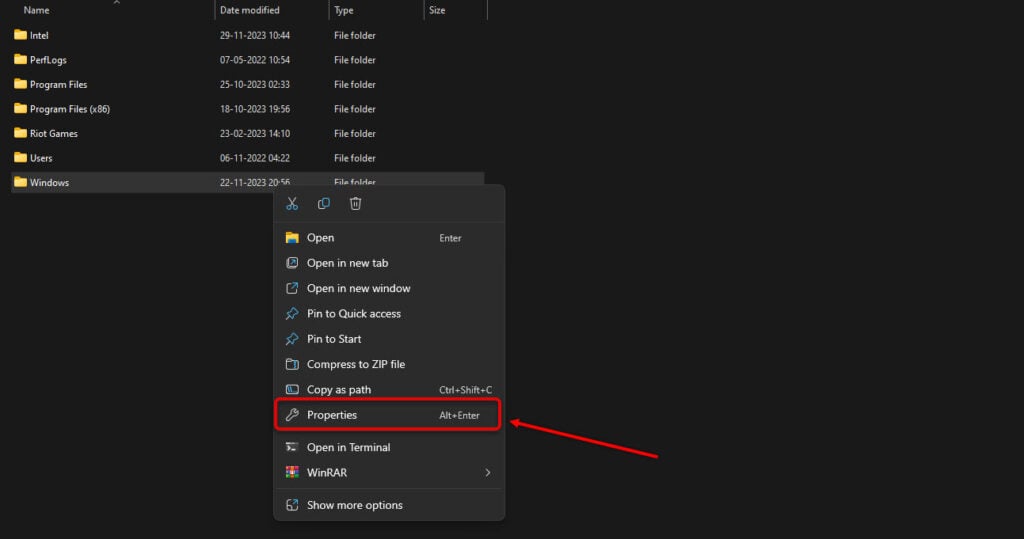Click the Program Files (x86) folder icon

coord(20,108)
